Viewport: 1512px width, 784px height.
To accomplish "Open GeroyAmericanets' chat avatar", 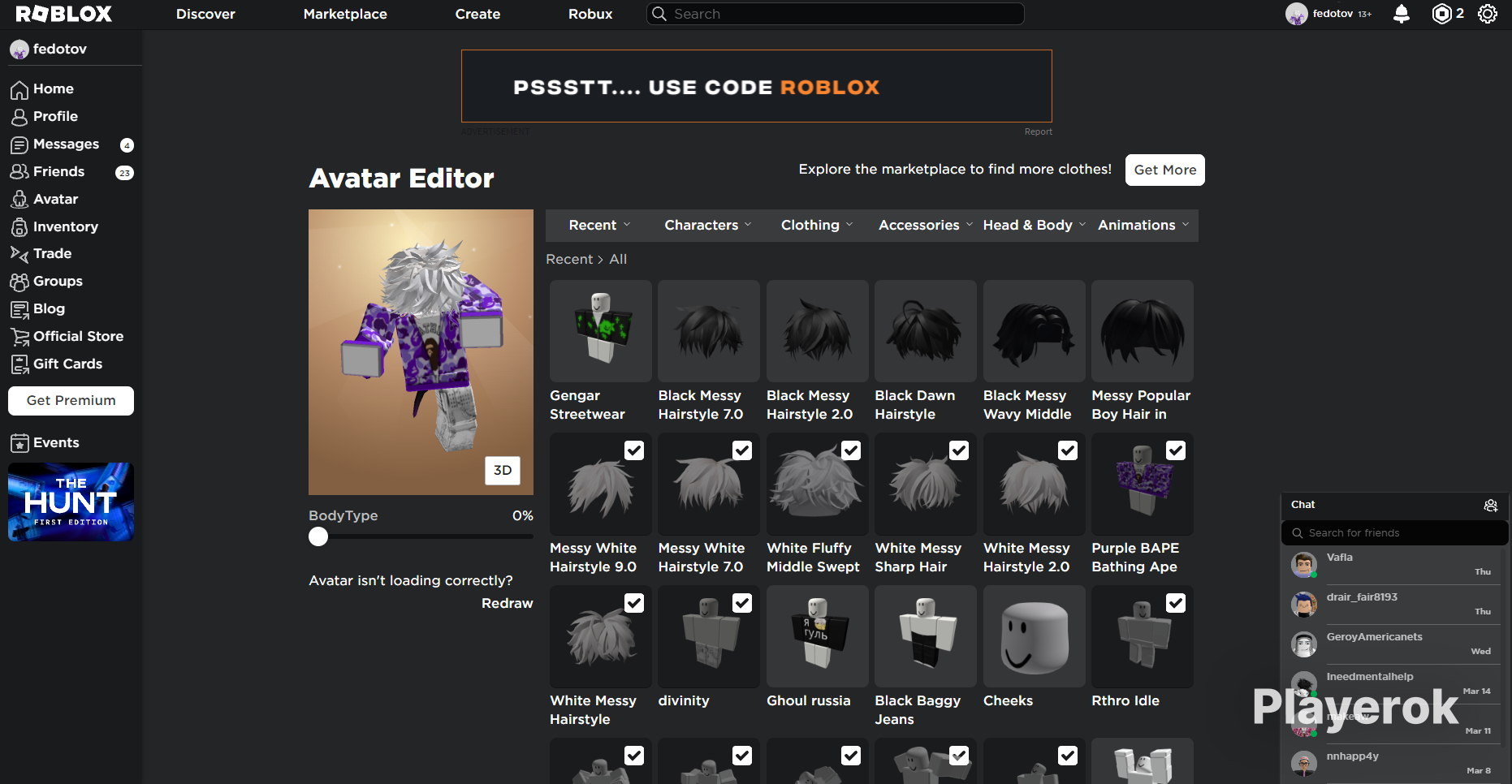I will [x=1304, y=644].
